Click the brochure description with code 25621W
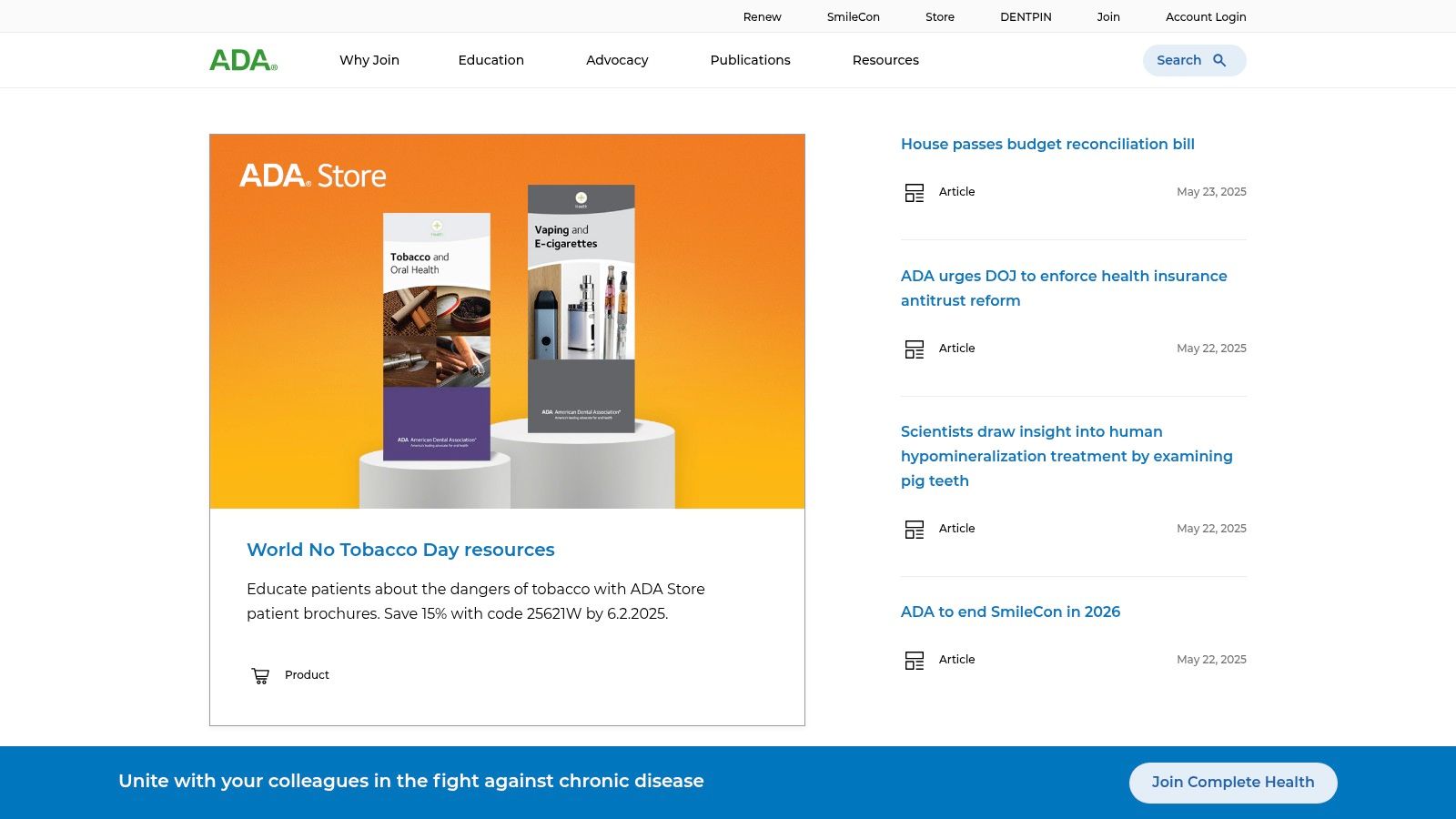The height and width of the screenshot is (819, 1456). (476, 601)
